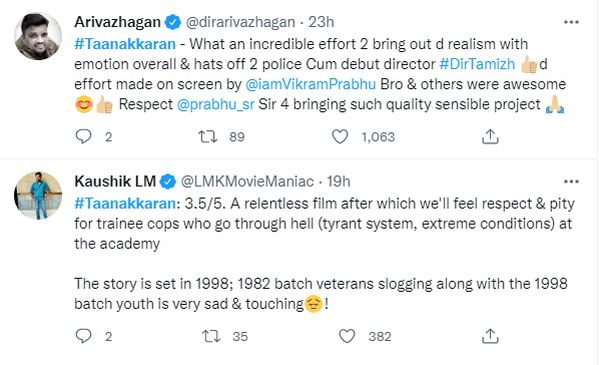Open #Taanakkaran hashtag in Kaushik LM's tweet

pos(125,204)
